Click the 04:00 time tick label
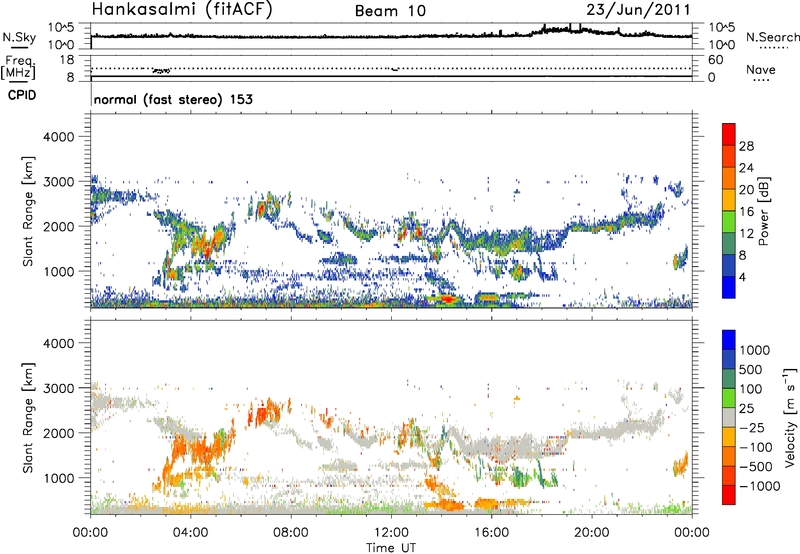Image resolution: width=800 pixels, height=554 pixels. [x=190, y=533]
